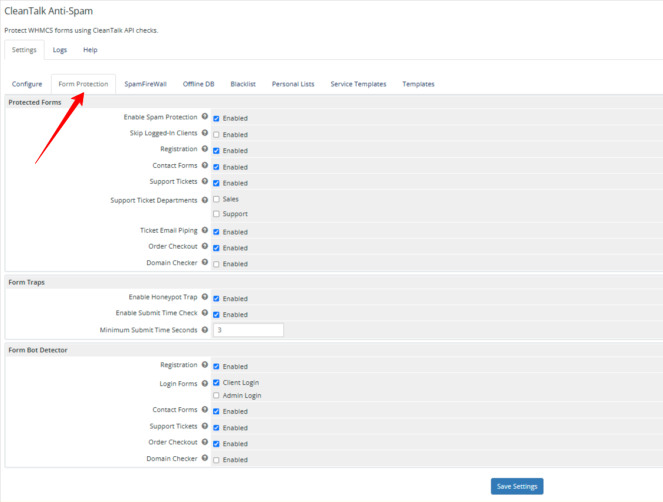The width and height of the screenshot is (663, 502).
Task: Focus Minimum Submit Time Seconds field
Action: pyautogui.click(x=248, y=330)
